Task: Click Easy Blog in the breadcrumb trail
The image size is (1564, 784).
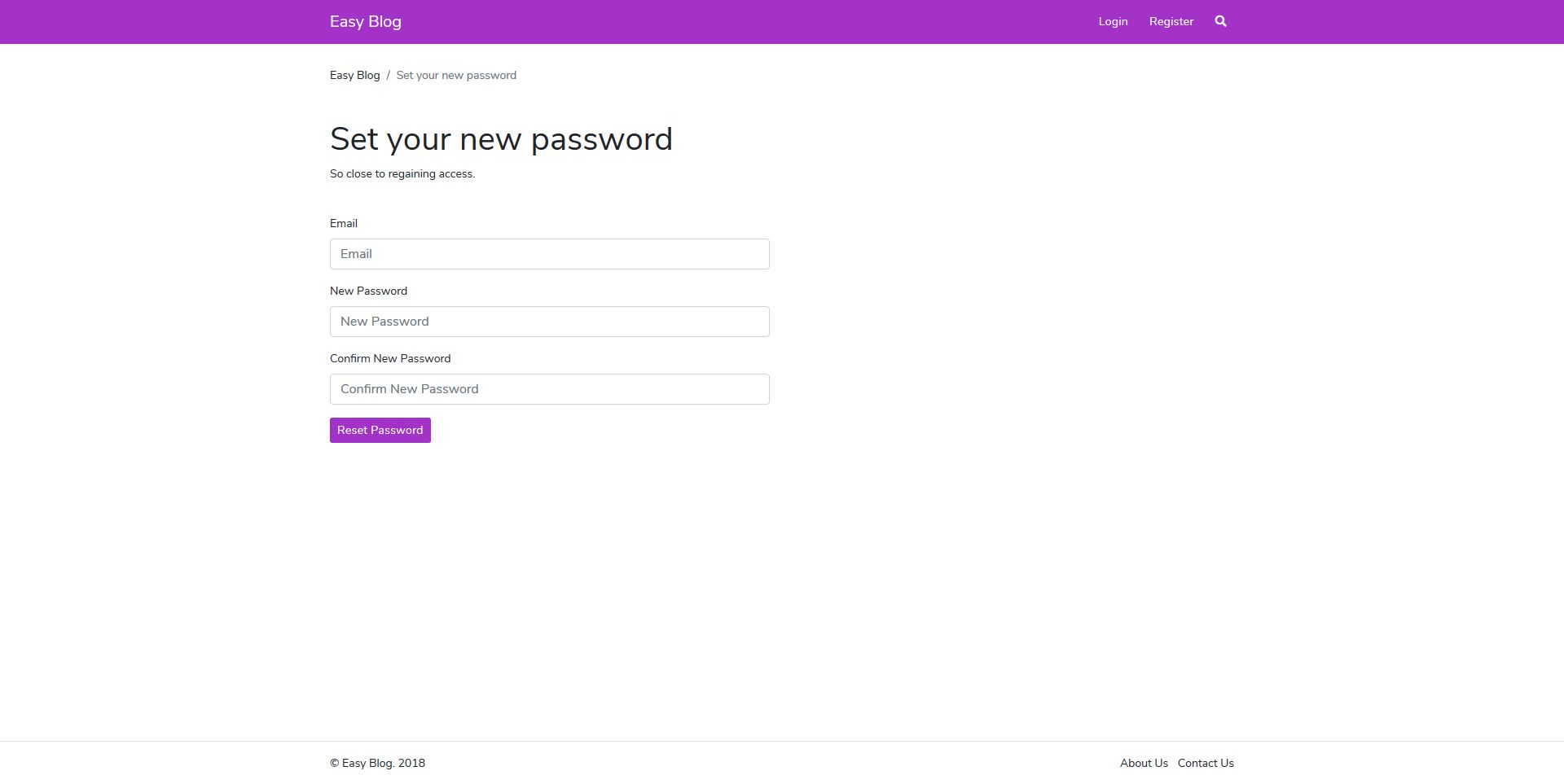Action: (354, 76)
